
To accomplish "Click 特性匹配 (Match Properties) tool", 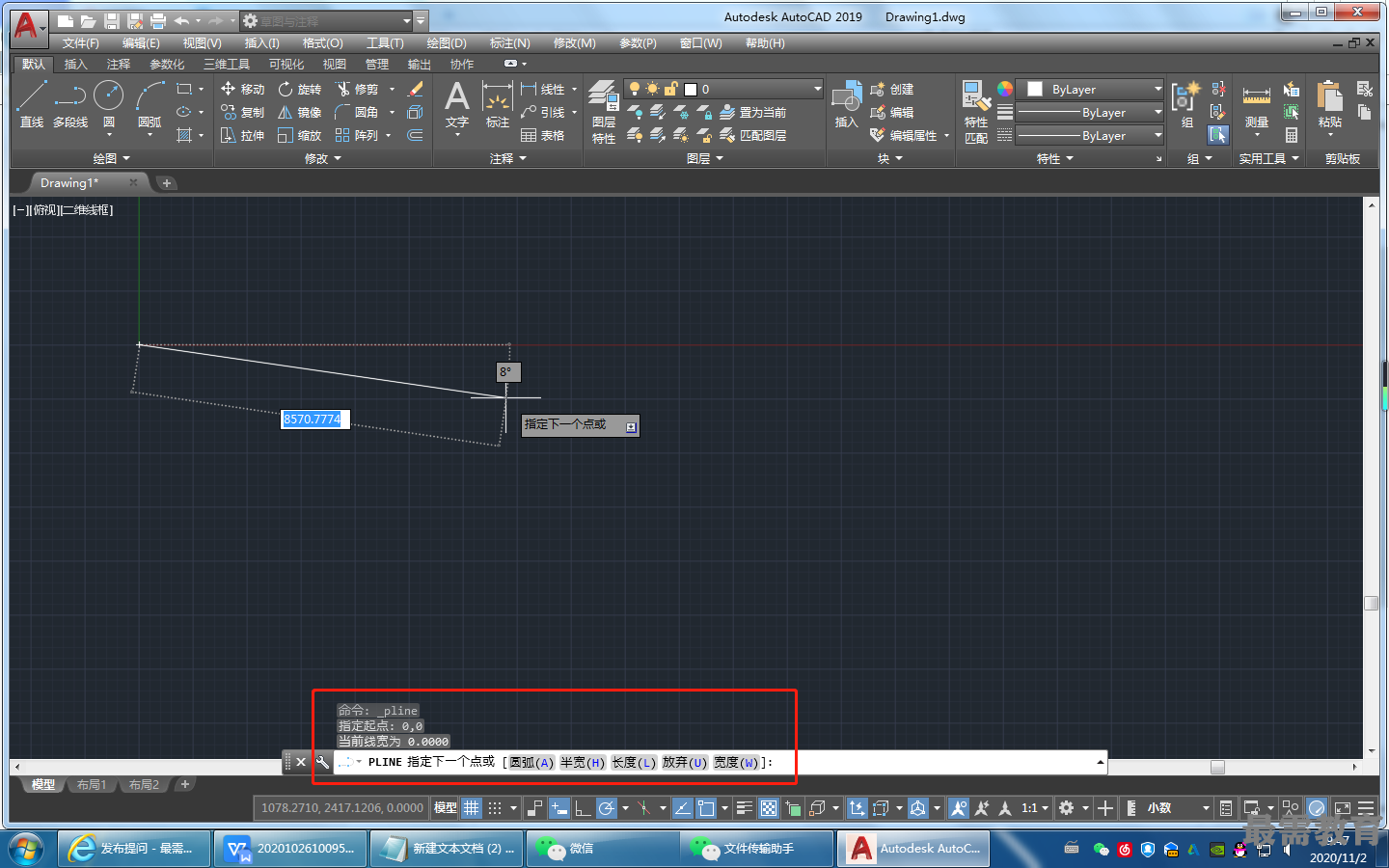I will (976, 112).
